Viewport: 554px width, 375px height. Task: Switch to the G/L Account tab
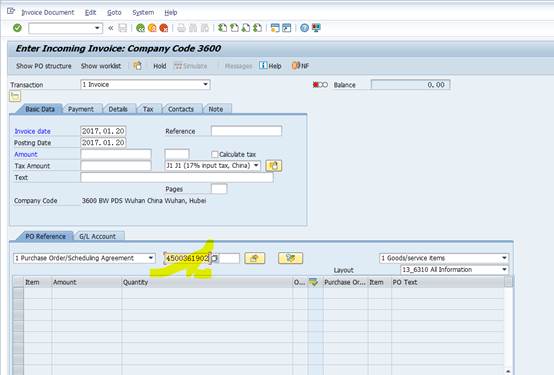click(98, 236)
